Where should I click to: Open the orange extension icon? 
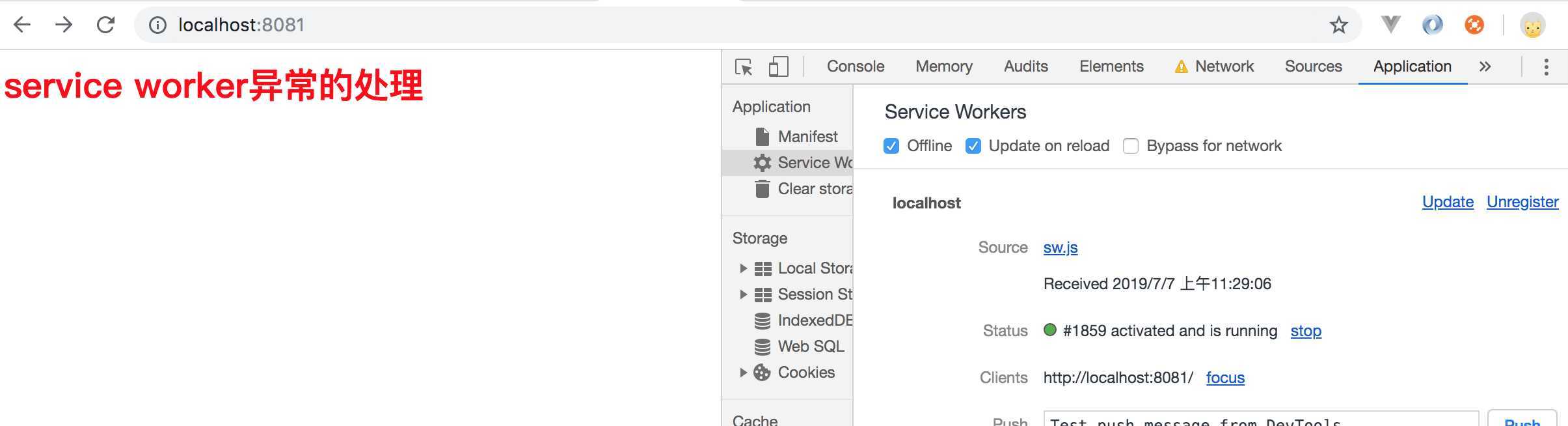pyautogui.click(x=1474, y=25)
